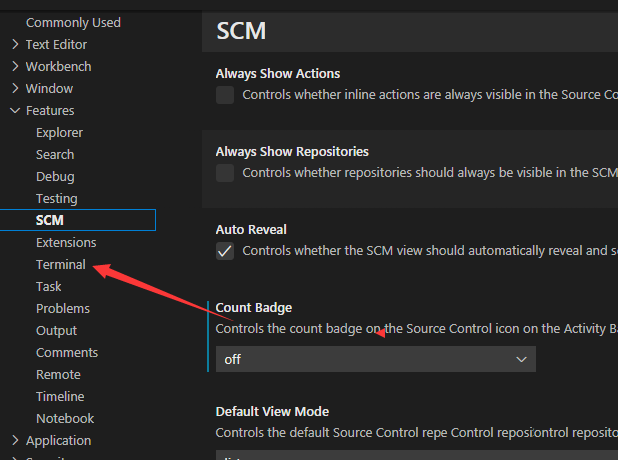618x460 pixels.
Task: Open the Task settings category
Action: [49, 286]
